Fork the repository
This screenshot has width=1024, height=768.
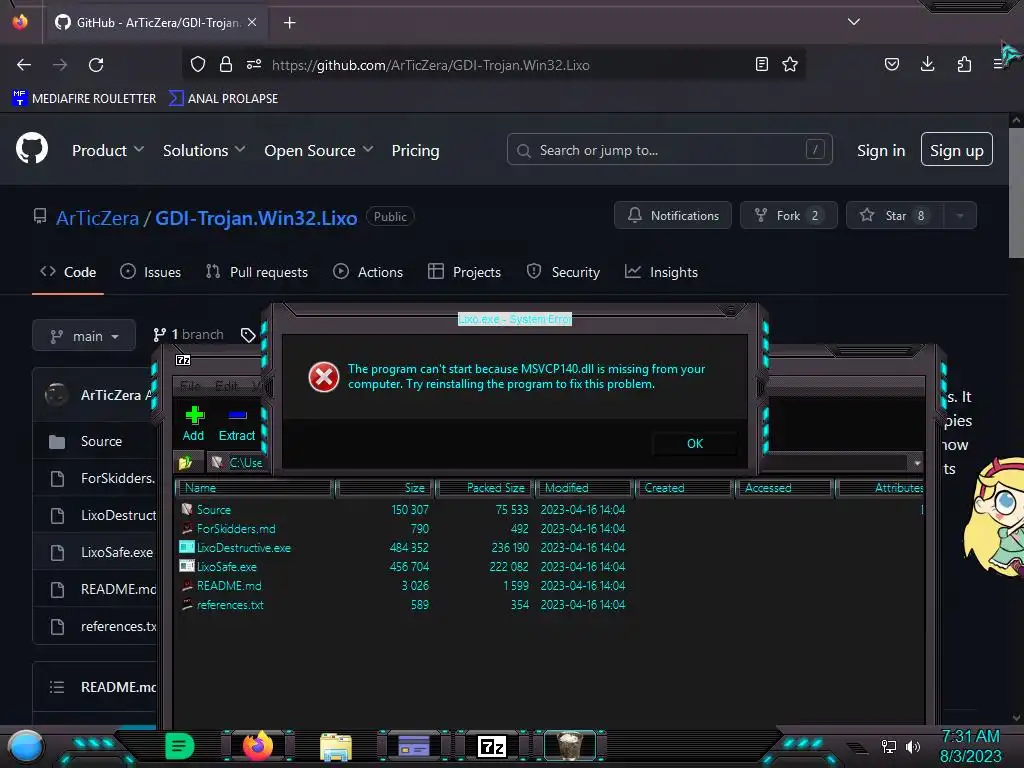pos(788,216)
